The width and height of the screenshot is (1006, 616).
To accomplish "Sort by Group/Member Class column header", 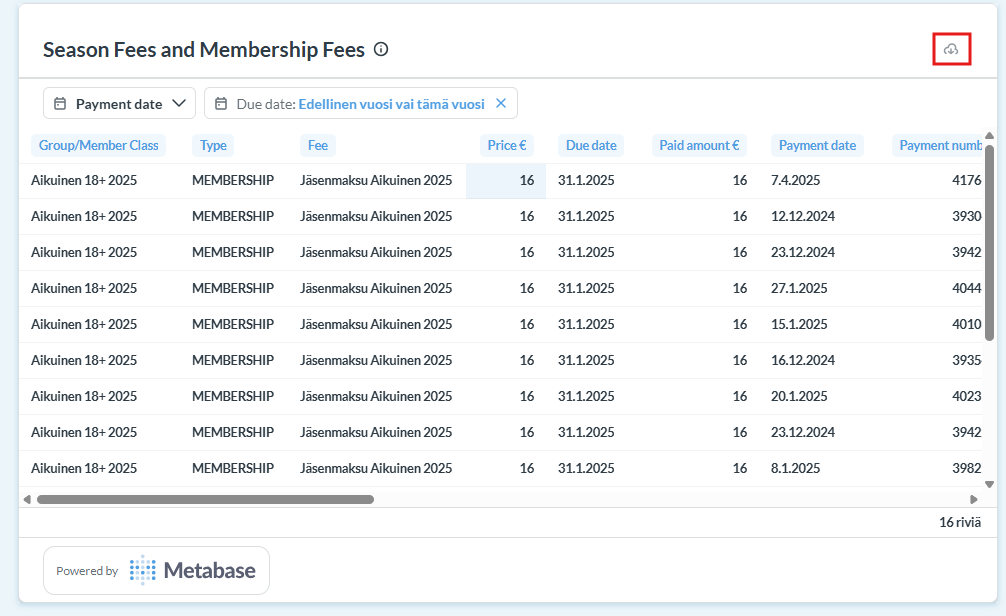I will tap(98, 146).
